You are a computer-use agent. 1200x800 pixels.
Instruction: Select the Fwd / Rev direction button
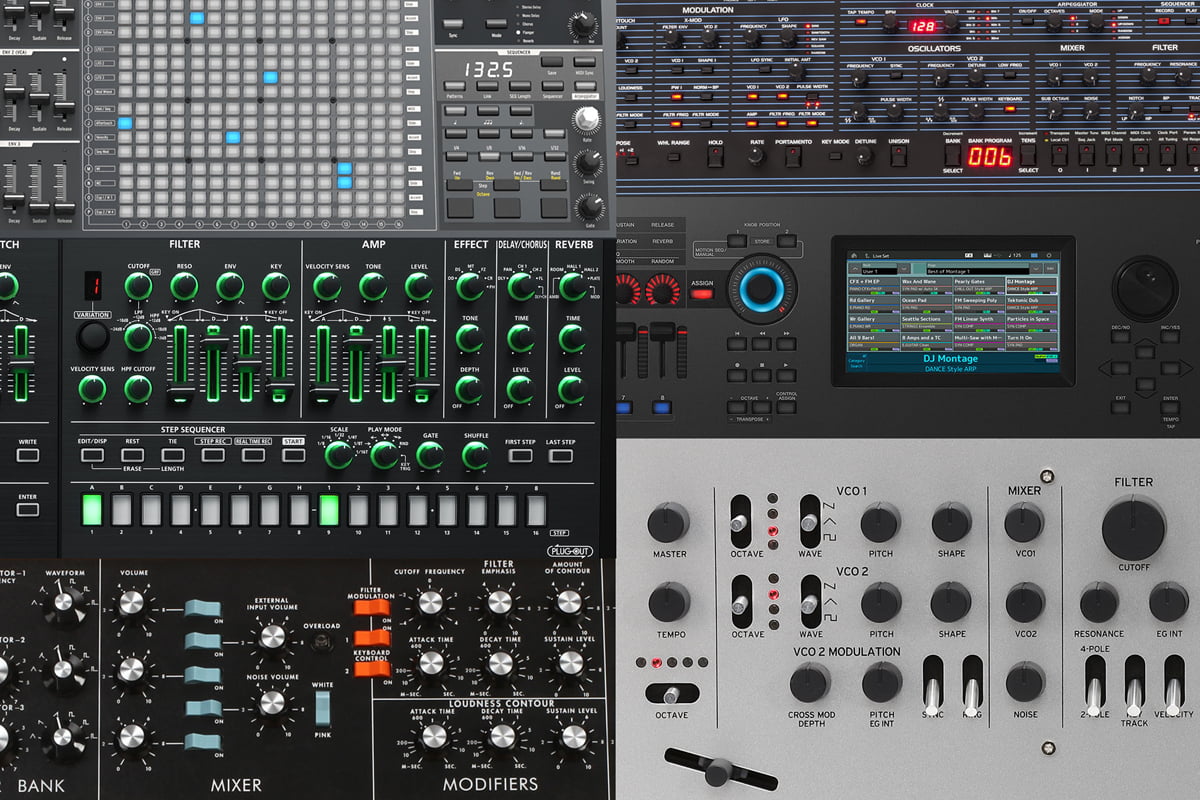522,156
